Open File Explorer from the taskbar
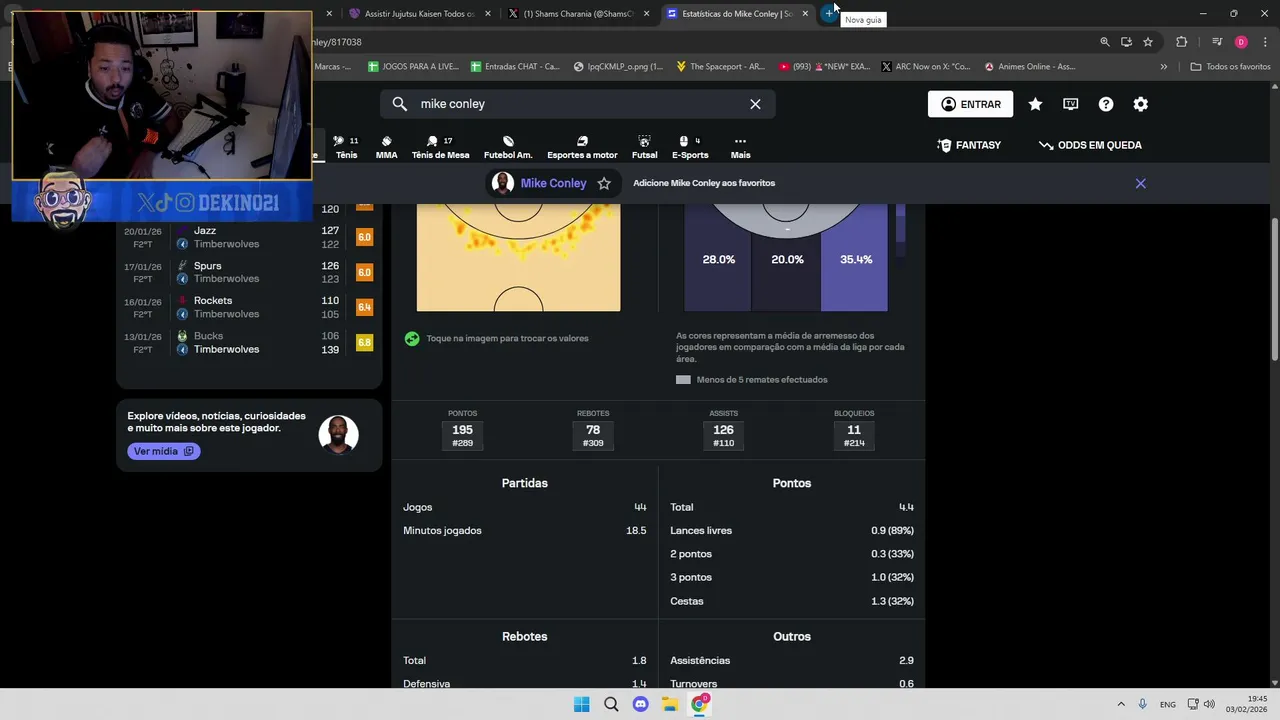 point(670,704)
